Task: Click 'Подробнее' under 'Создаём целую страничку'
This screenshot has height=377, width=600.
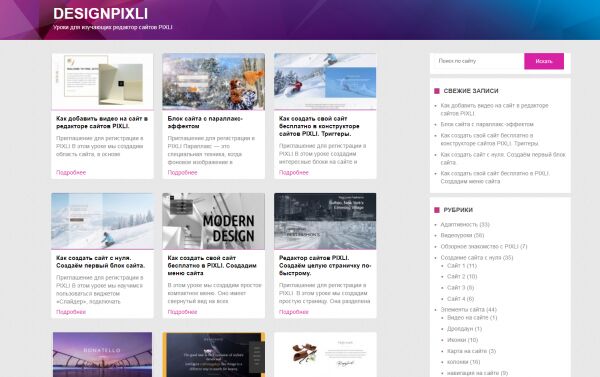Action: coord(294,312)
